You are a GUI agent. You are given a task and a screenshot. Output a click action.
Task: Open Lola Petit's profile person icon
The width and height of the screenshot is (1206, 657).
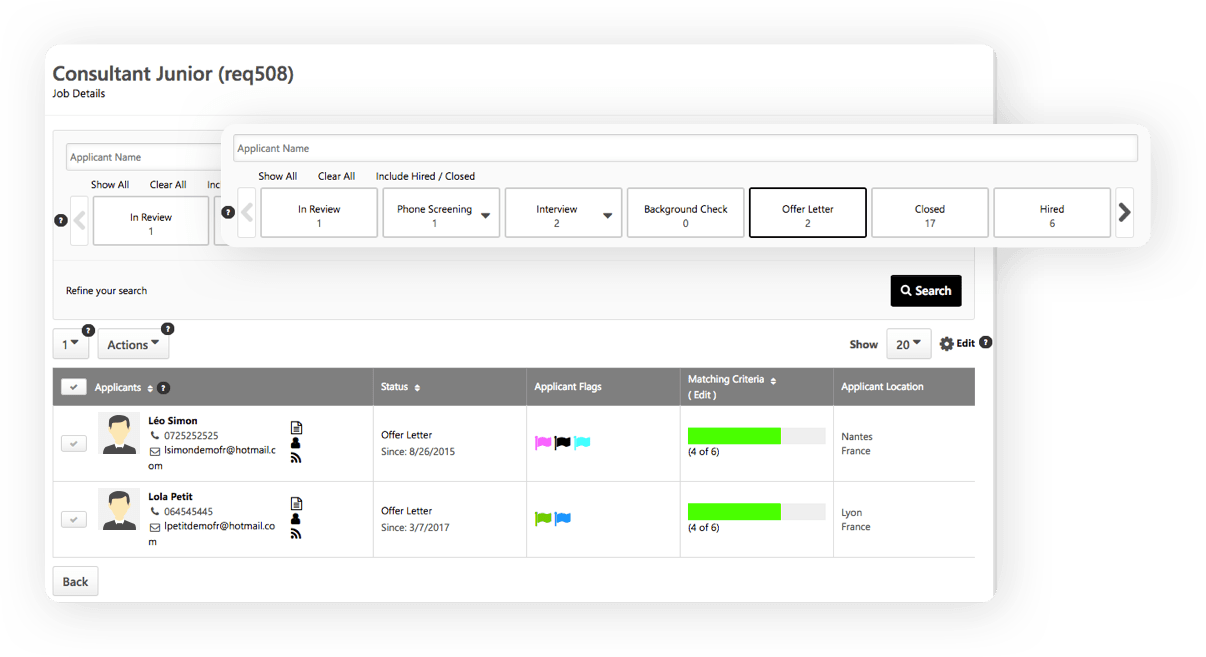pyautogui.click(x=296, y=519)
